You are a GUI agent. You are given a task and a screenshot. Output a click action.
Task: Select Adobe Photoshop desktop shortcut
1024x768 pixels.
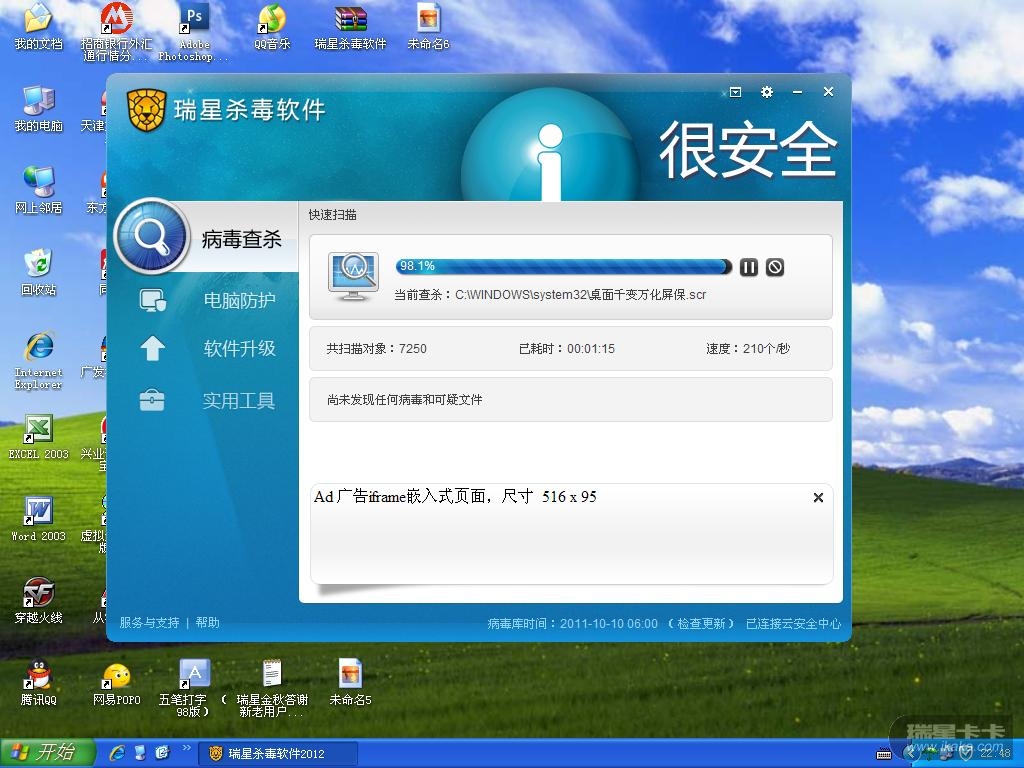pyautogui.click(x=194, y=31)
